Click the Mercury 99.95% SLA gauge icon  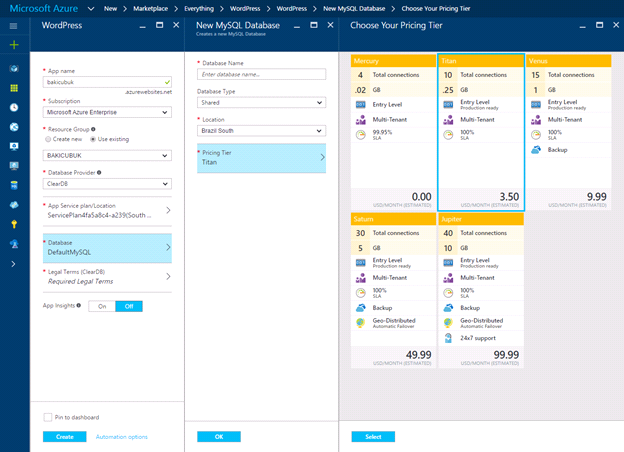(361, 135)
